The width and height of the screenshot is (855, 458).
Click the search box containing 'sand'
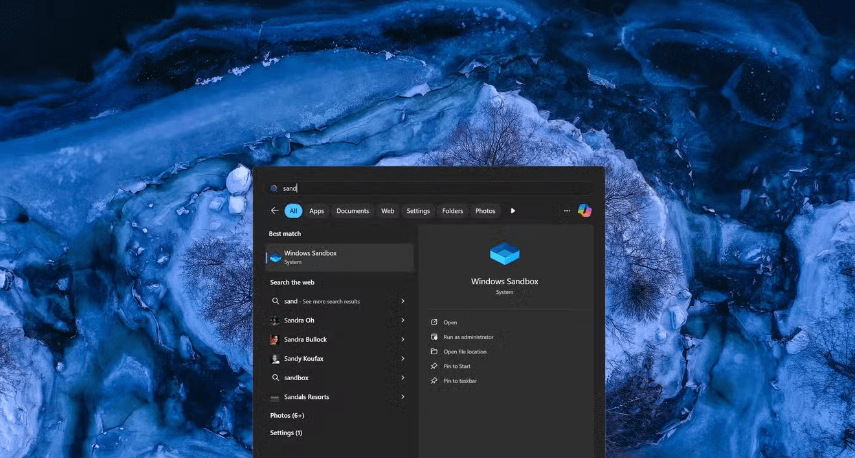429,188
